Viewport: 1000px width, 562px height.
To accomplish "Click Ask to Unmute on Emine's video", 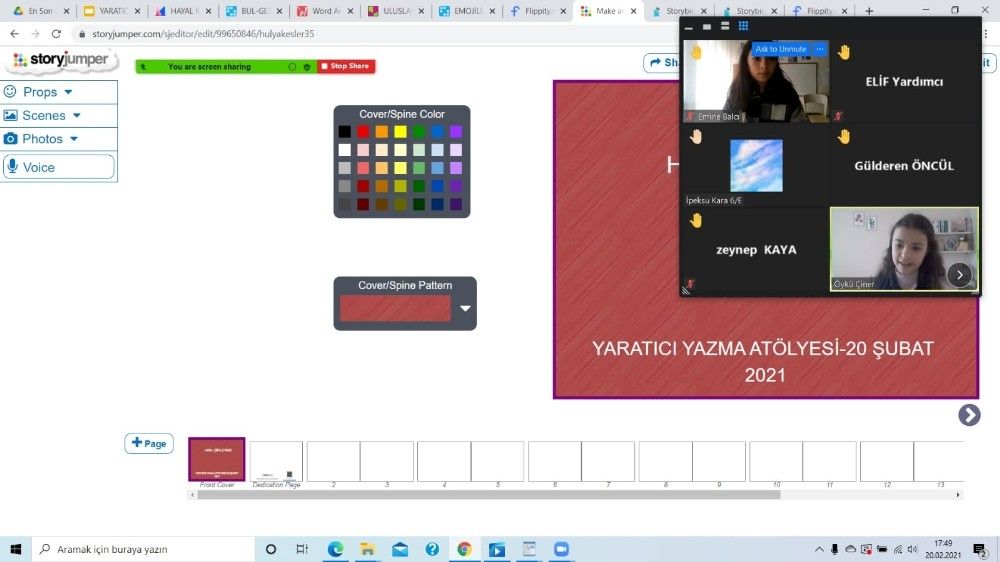I will click(780, 49).
